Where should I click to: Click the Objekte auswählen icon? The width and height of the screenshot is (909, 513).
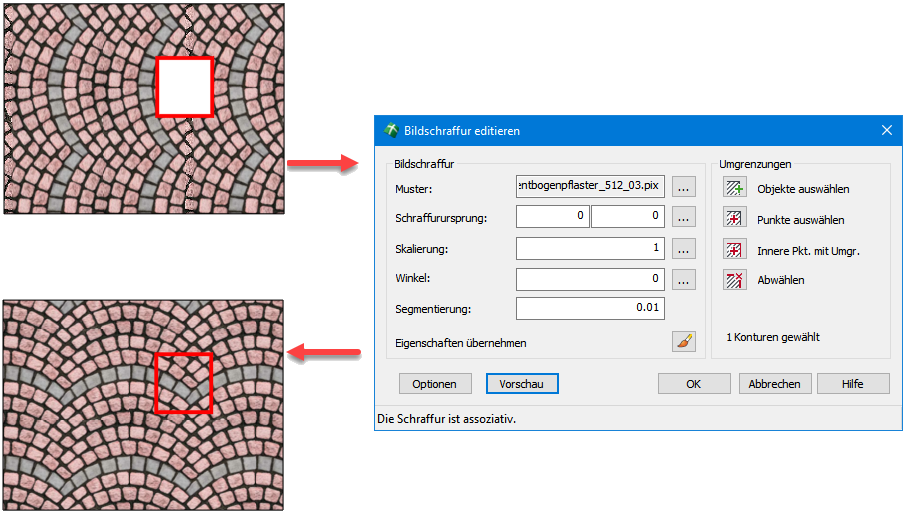pyautogui.click(x=735, y=188)
